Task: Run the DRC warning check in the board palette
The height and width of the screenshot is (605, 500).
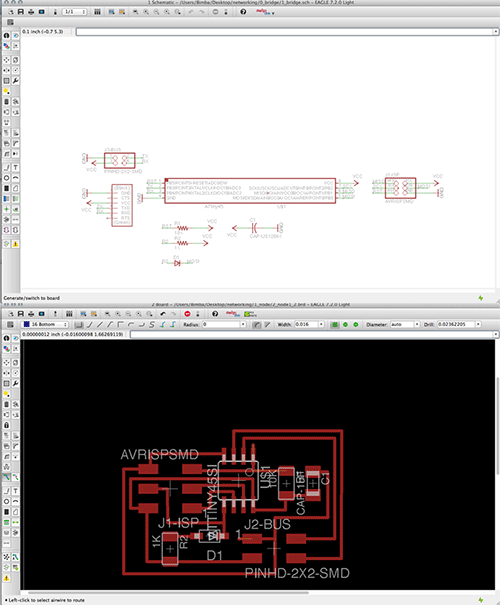Action: coord(7,578)
